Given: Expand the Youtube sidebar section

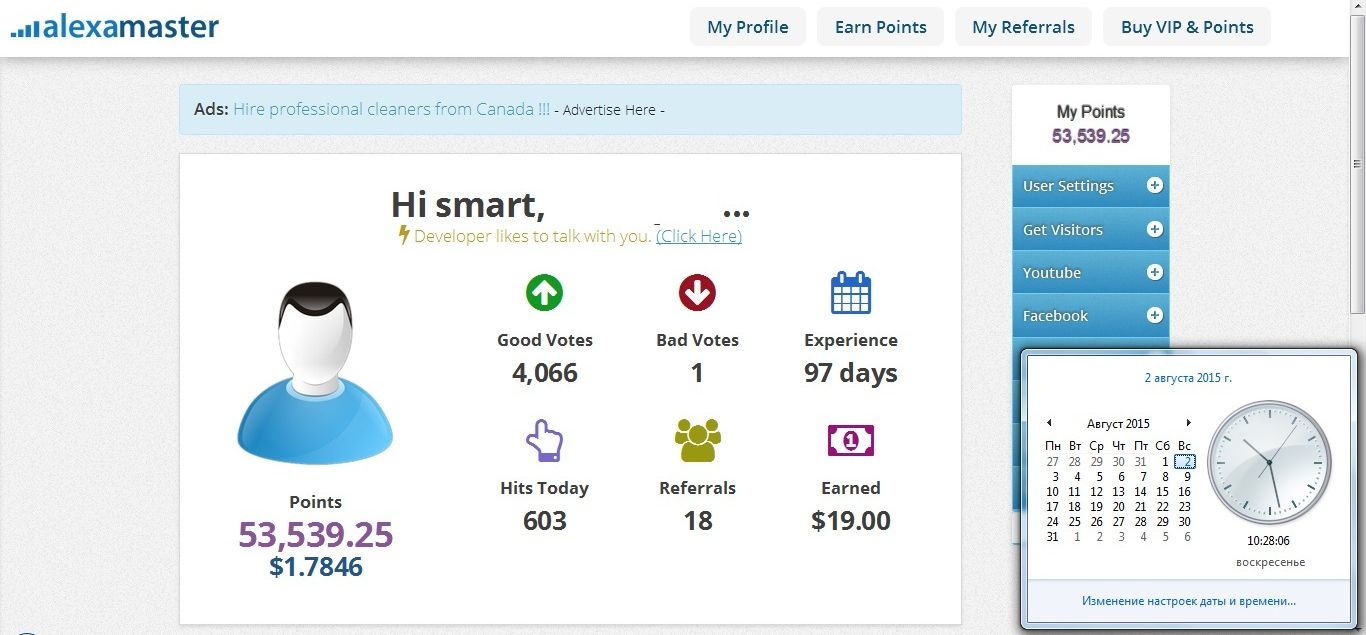Looking at the screenshot, I should (x=1154, y=272).
